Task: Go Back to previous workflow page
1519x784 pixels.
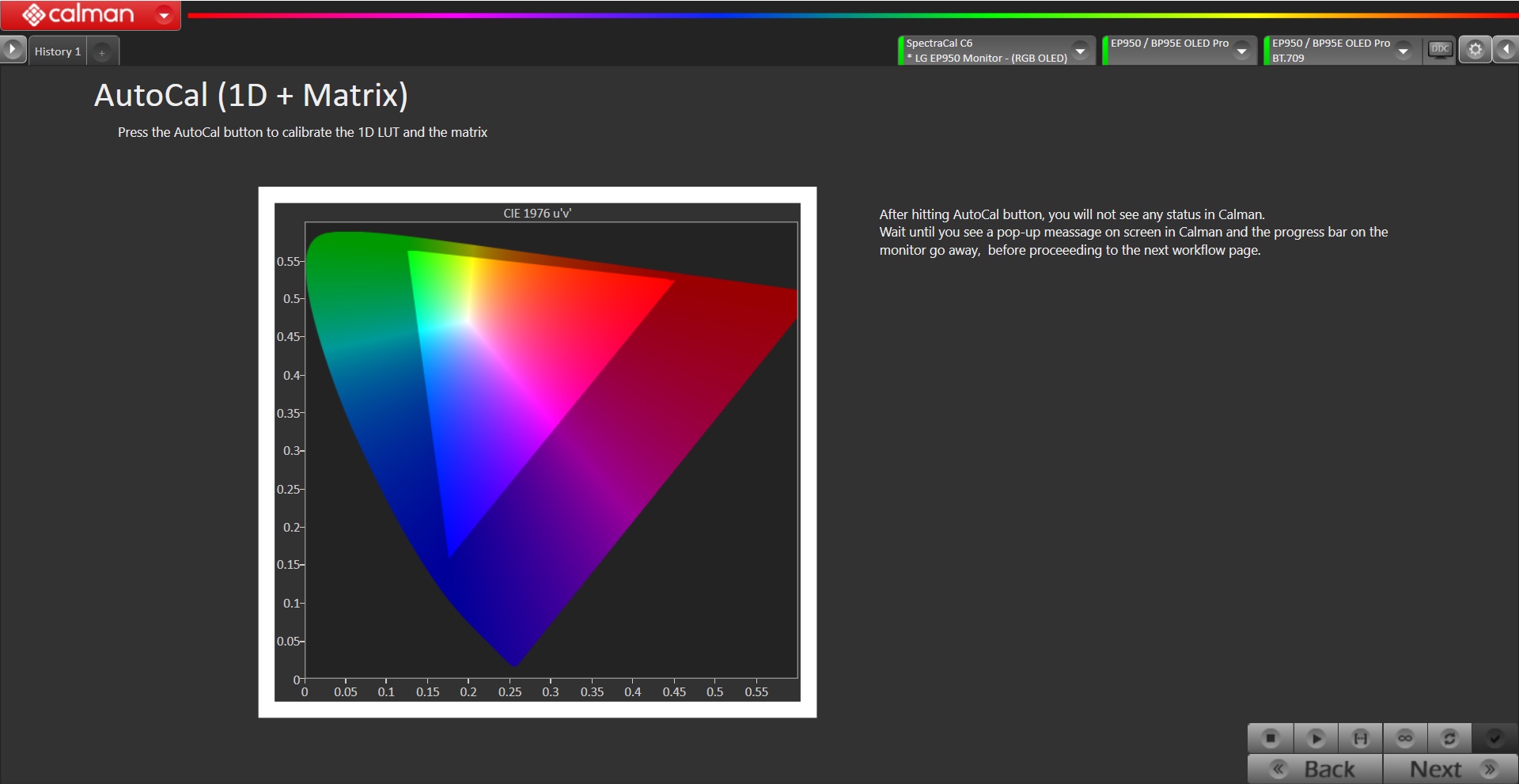Action: click(x=1315, y=769)
